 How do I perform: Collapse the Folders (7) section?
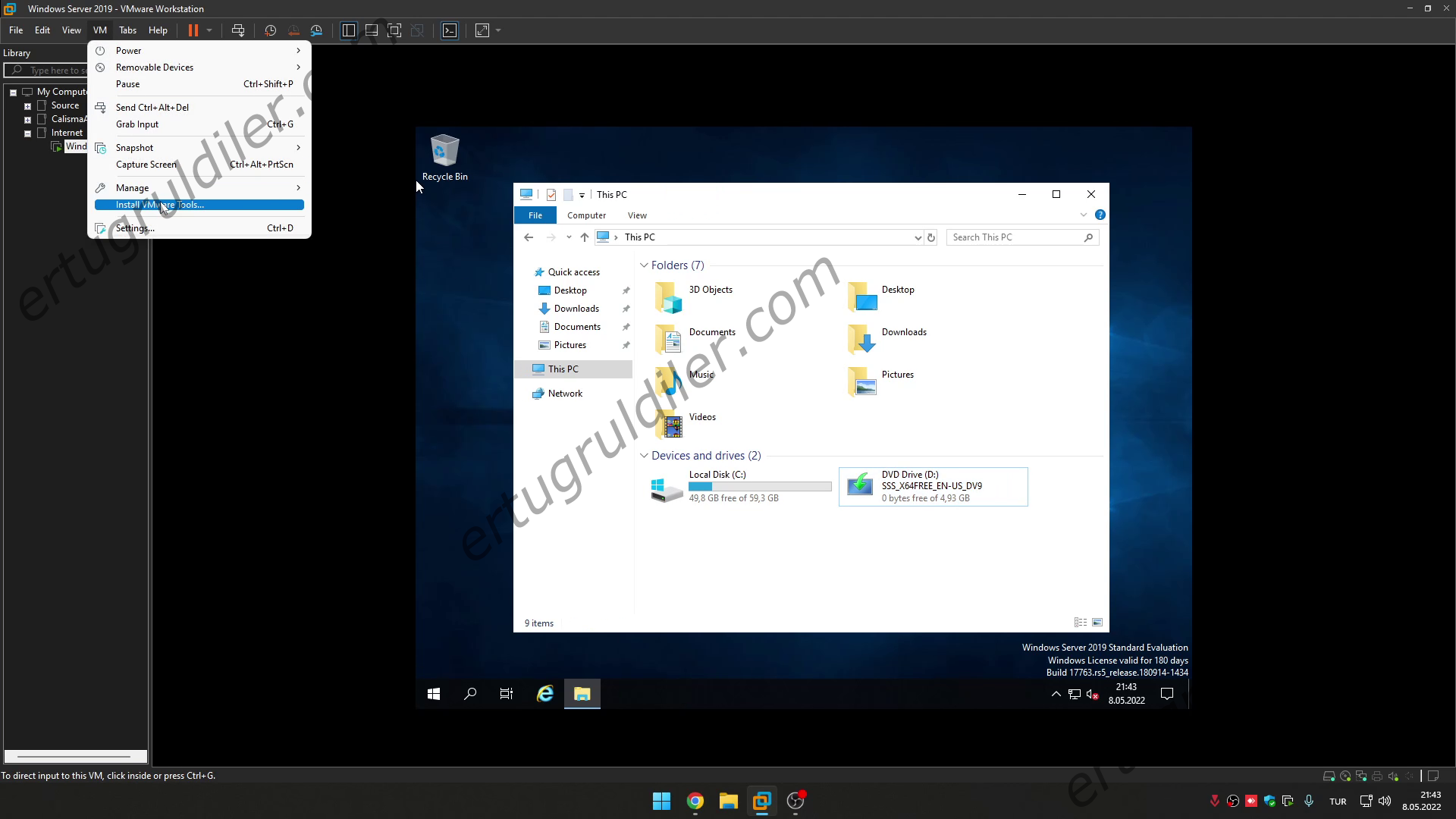[x=644, y=265]
